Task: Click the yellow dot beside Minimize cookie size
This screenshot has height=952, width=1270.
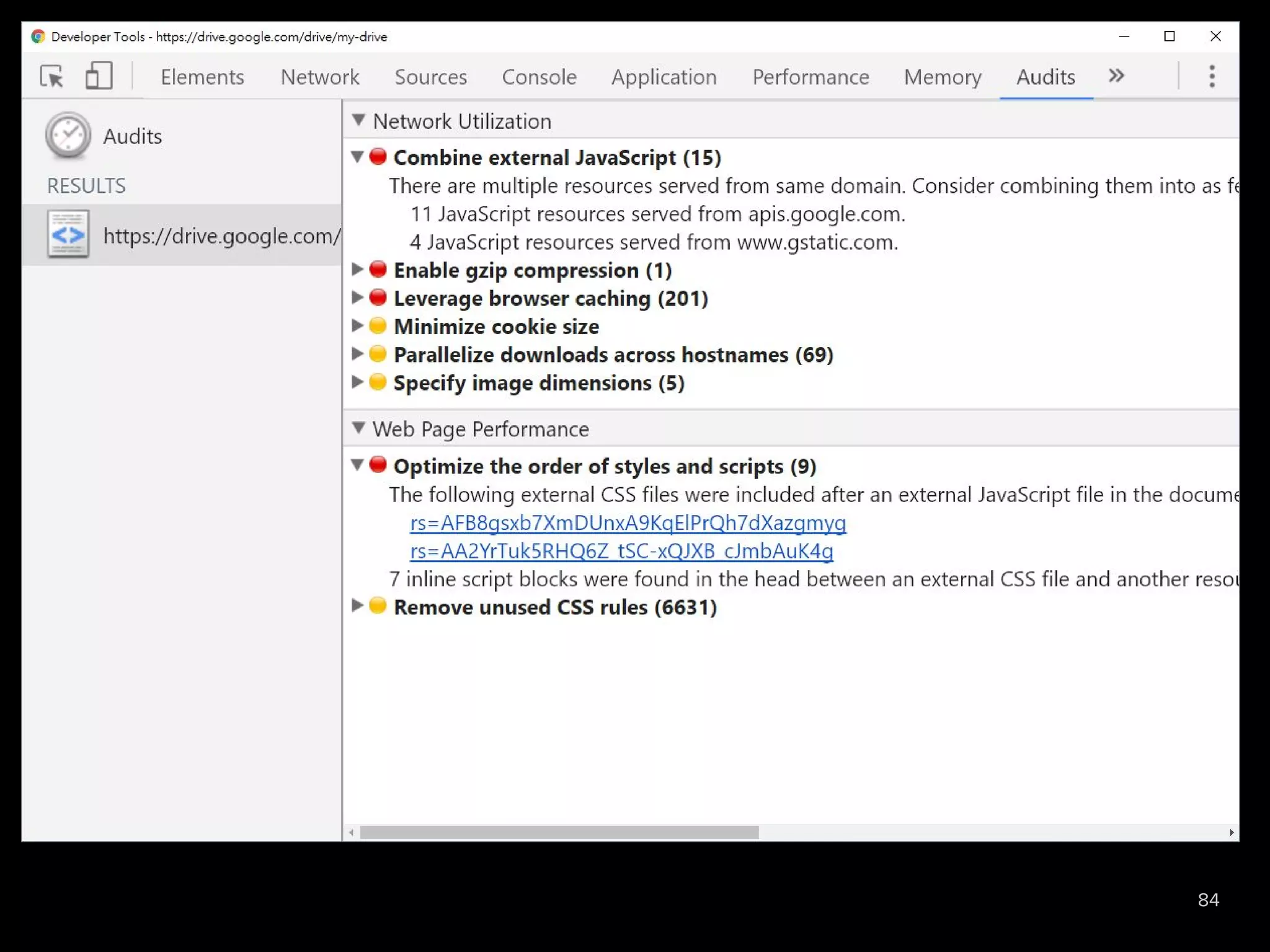Action: coord(378,326)
